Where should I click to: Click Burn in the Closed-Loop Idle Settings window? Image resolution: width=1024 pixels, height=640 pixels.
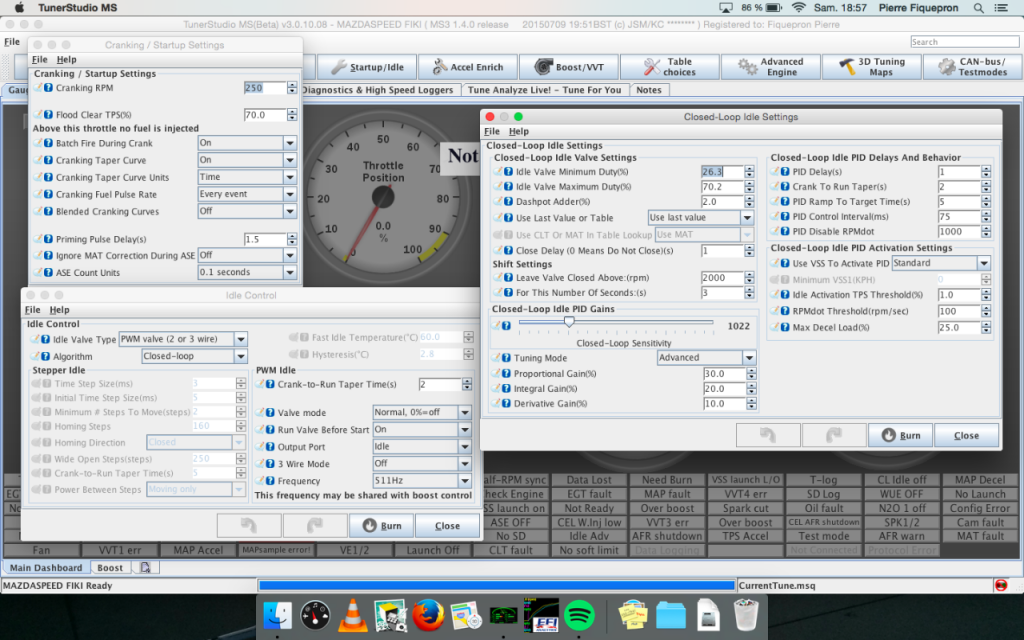click(901, 436)
